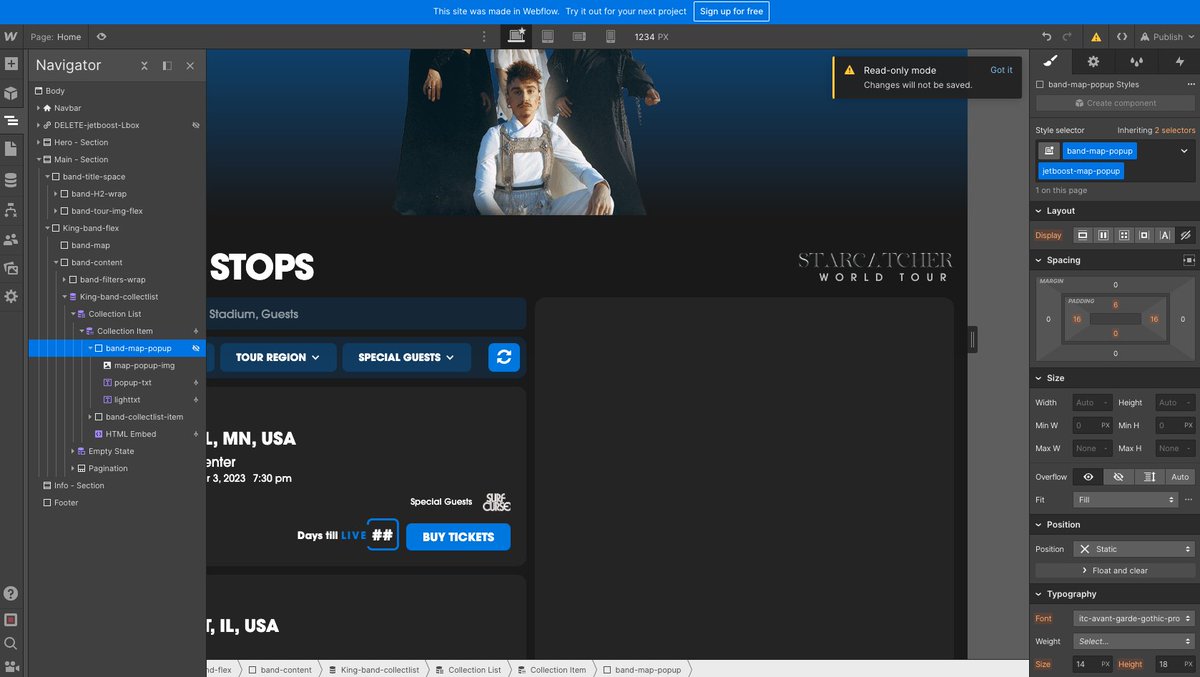
Task: Open the Navigator panel icon in sidebar
Action: pyautogui.click(x=11, y=121)
